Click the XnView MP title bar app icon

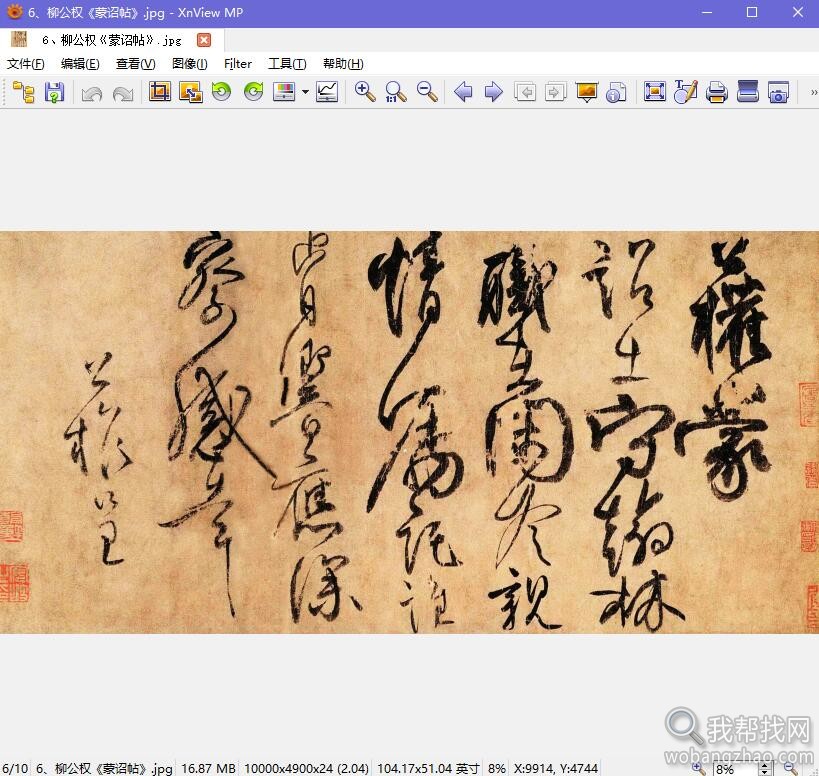(14, 11)
